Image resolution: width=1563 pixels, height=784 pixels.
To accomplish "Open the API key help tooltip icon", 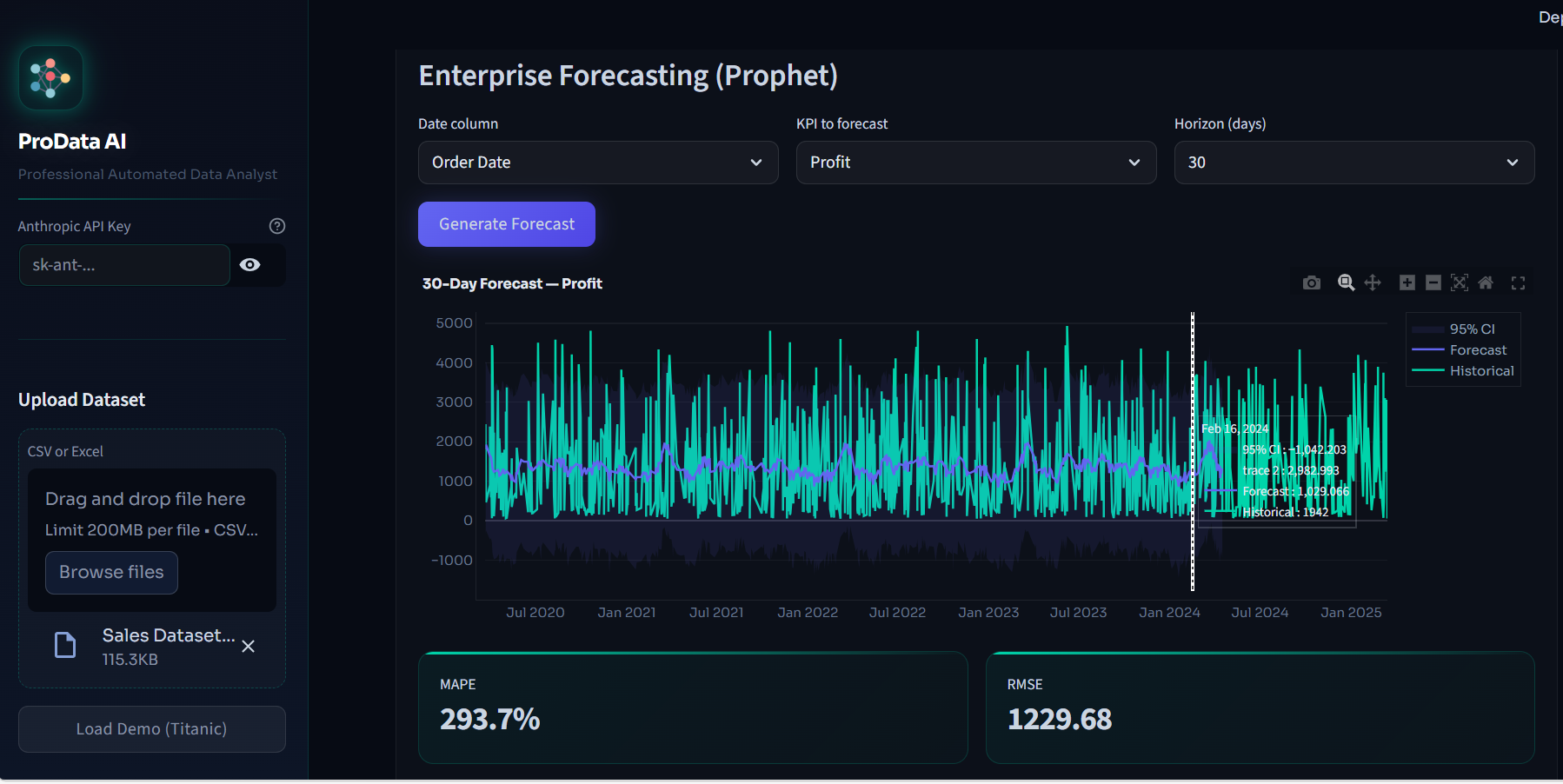I will point(276,225).
